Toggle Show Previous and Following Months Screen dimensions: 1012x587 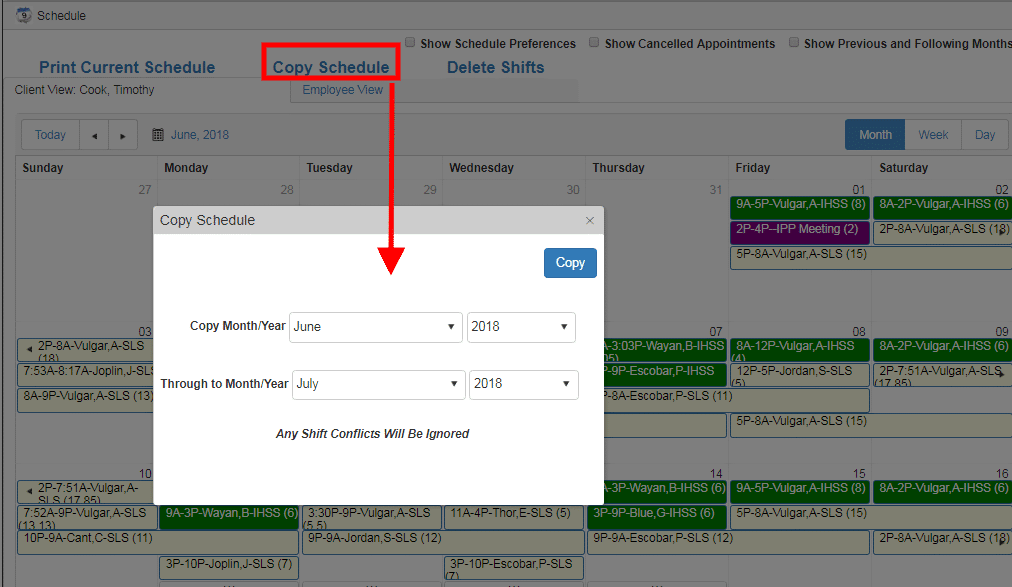point(794,41)
